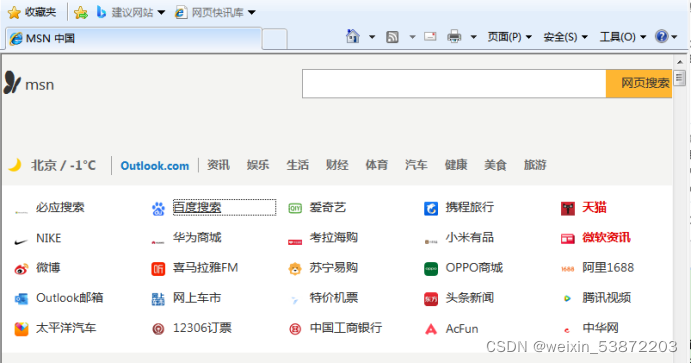
Task: Click the NIKE swoosh icon
Action: tap(21, 241)
